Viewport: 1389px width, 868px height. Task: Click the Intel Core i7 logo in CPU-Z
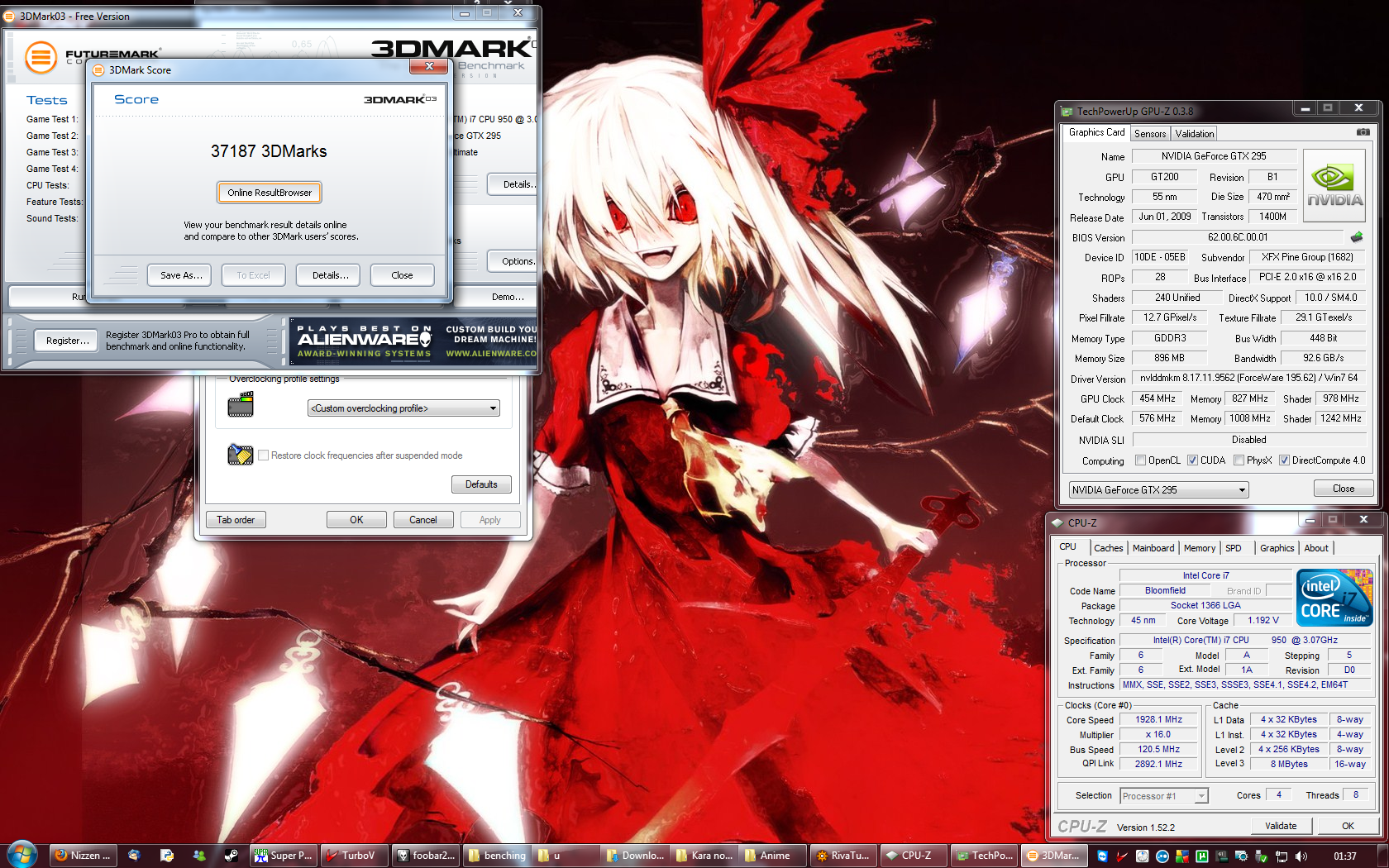pos(1334,597)
